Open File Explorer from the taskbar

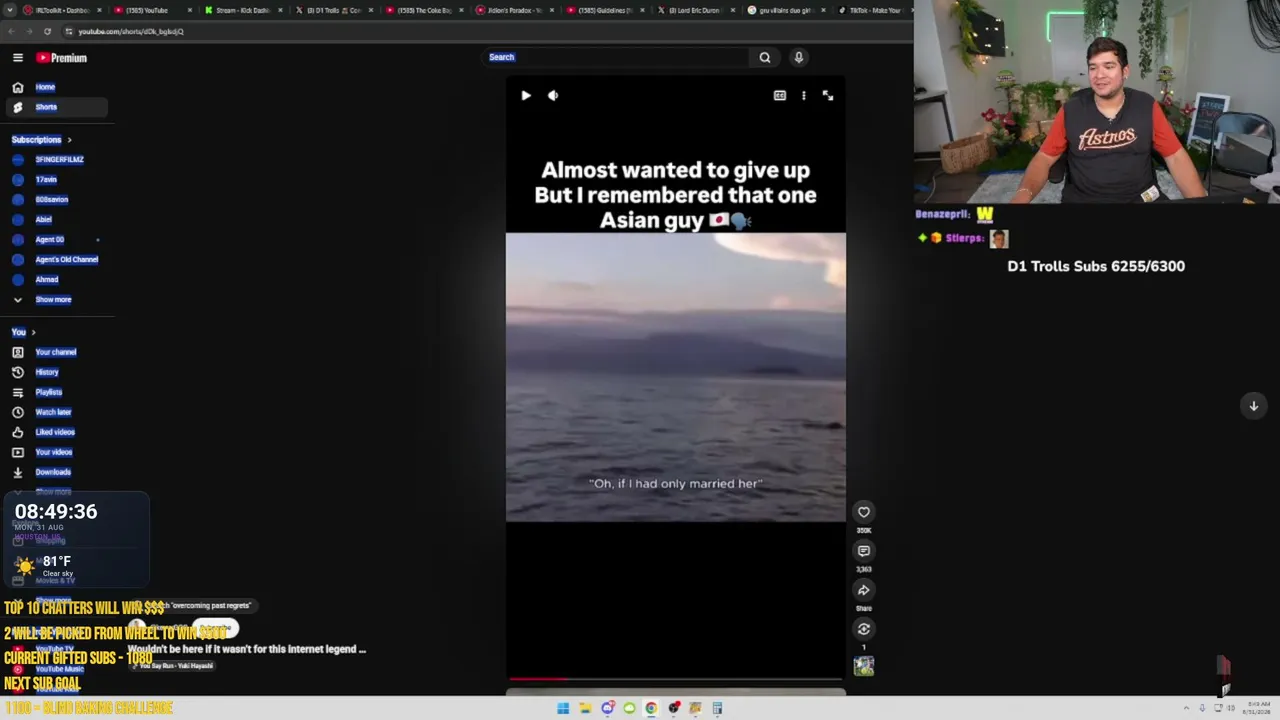coord(585,708)
